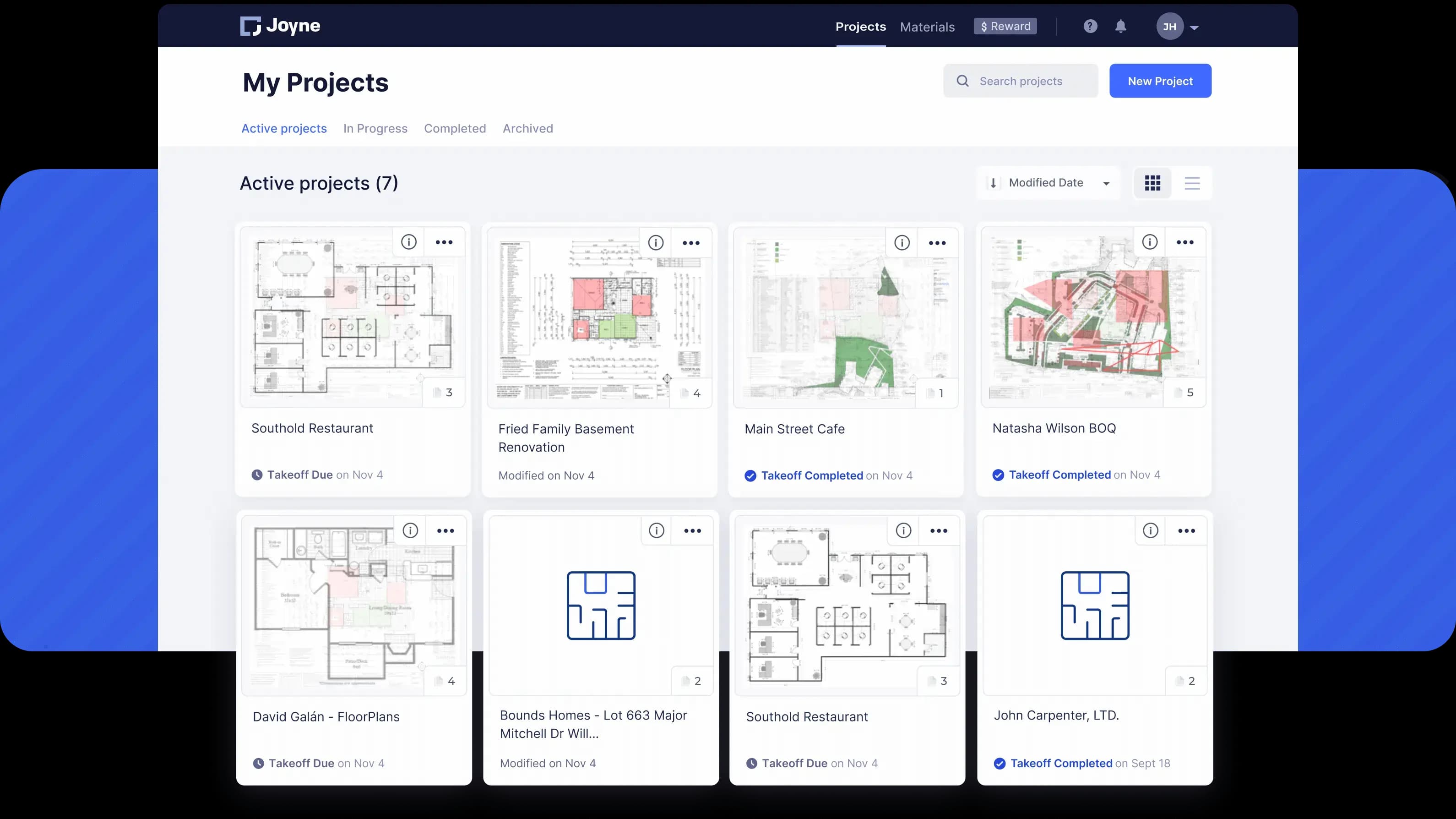The width and height of the screenshot is (1456, 819).
Task: Switch to list view layout
Action: (1192, 183)
